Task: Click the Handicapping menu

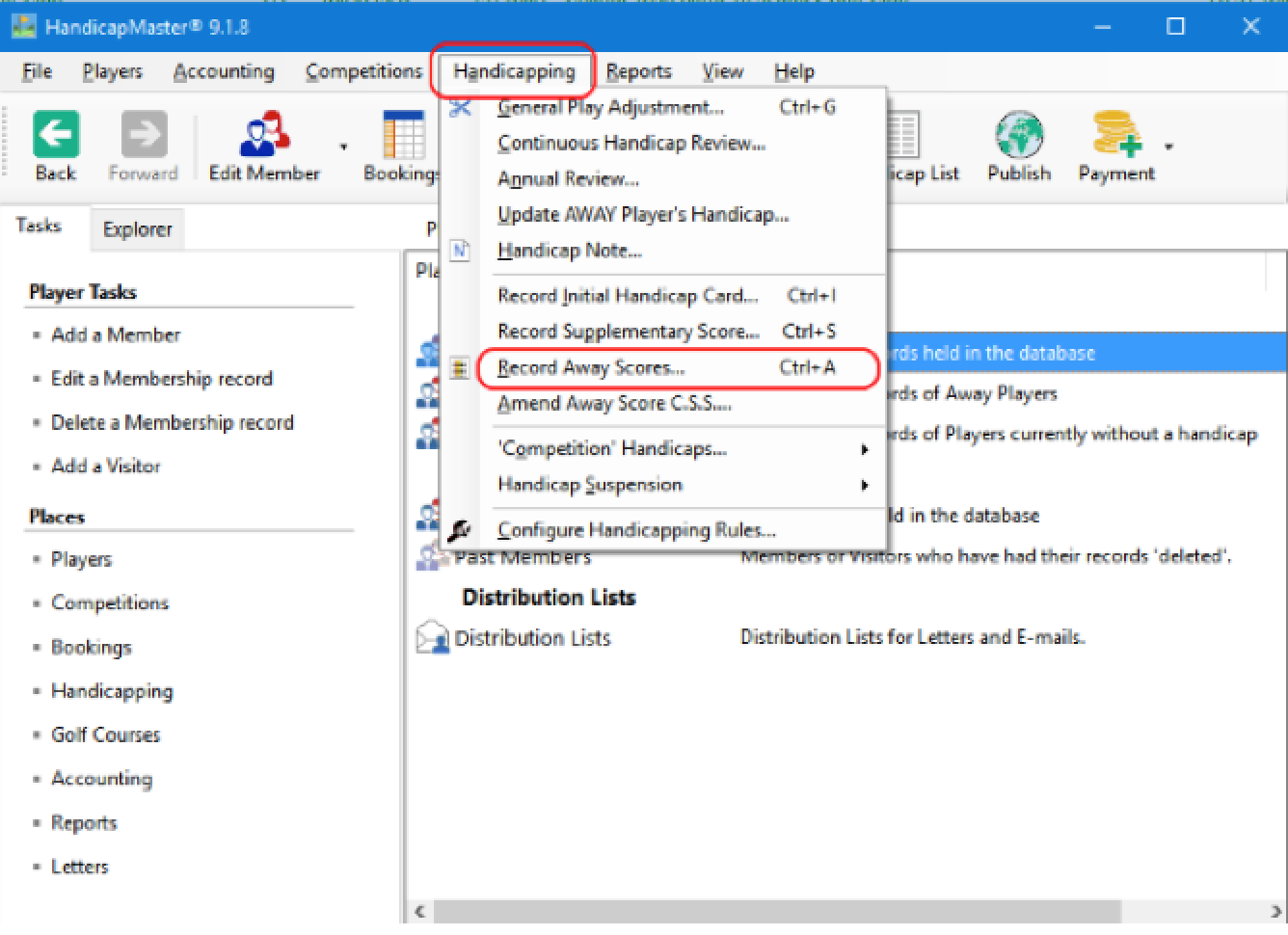Action: coord(514,71)
